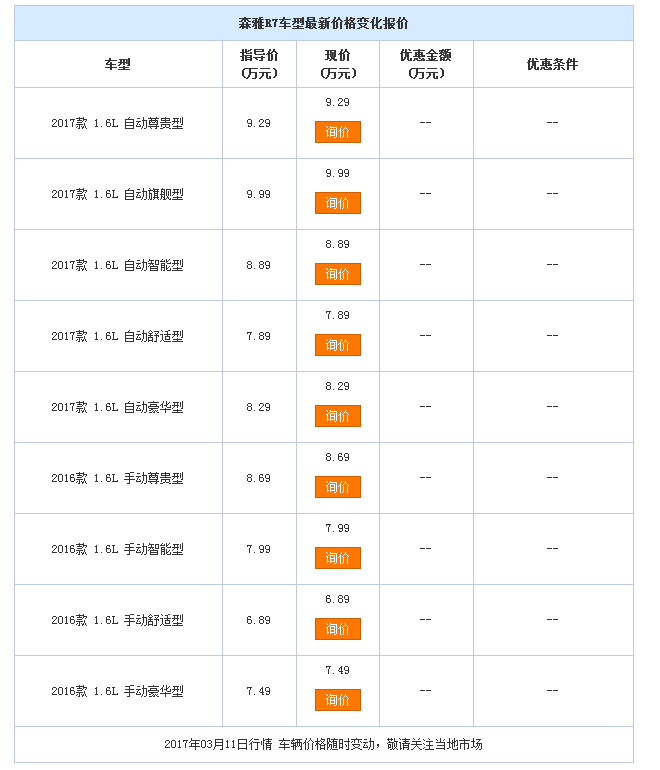Open the 2017款 1.6L 自动尊贵型 model link

point(117,123)
